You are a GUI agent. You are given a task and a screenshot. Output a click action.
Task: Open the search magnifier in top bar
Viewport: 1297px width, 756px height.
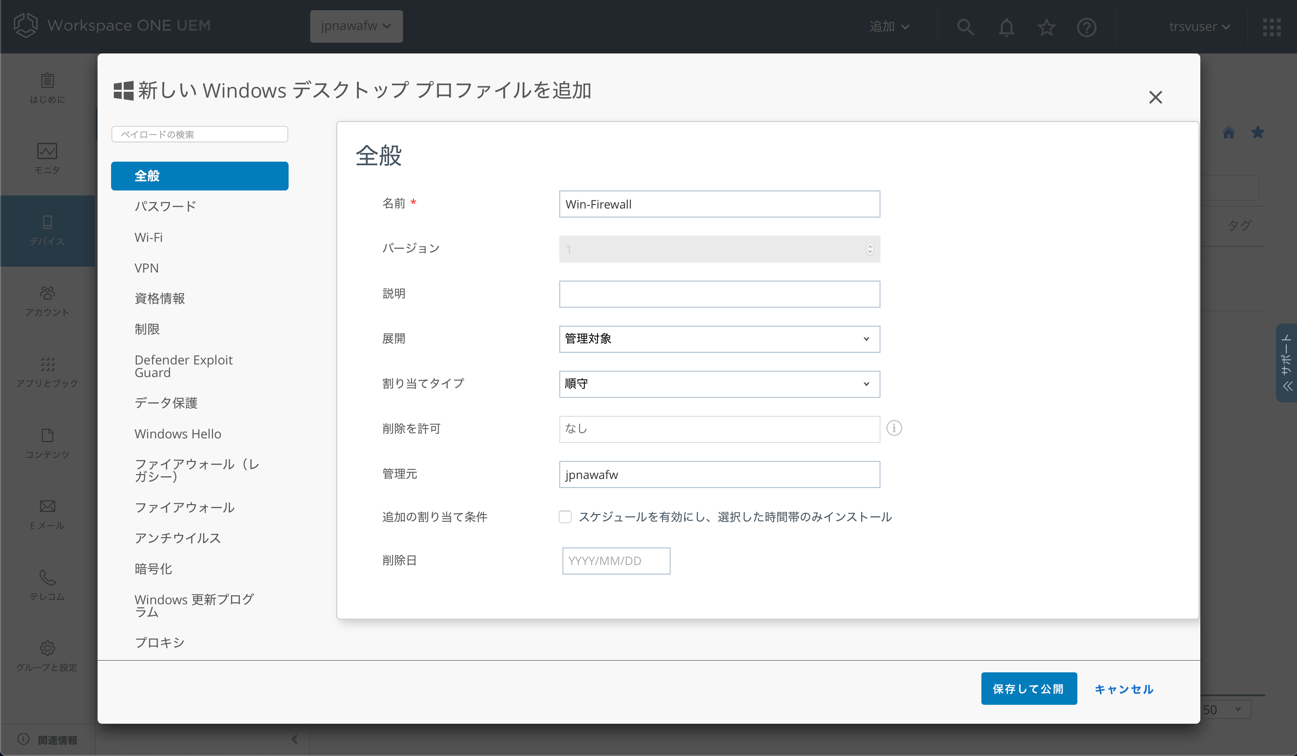coord(965,27)
